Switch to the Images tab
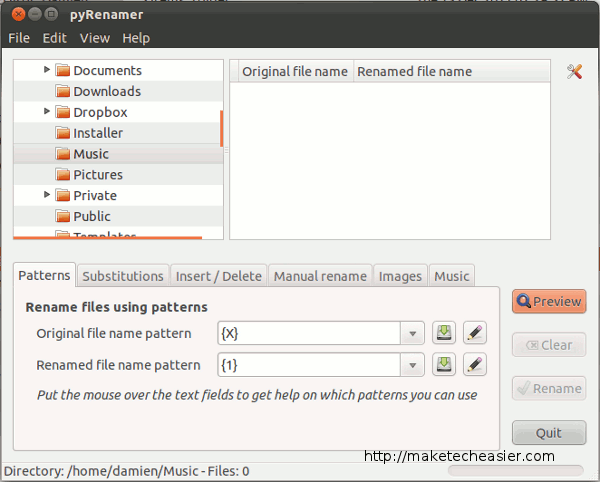This screenshot has height=482, width=600. (x=400, y=276)
